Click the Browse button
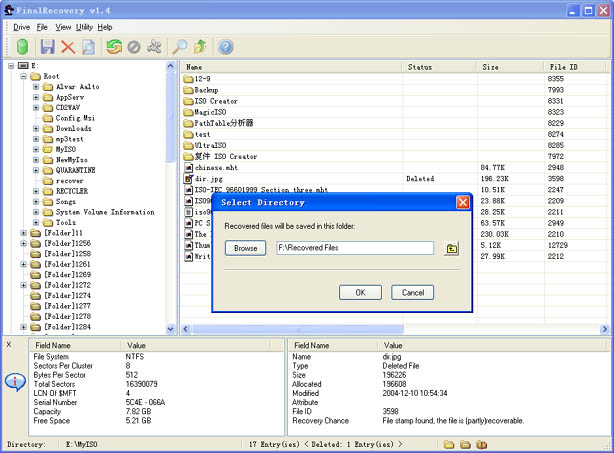The image size is (614, 453). pos(246,248)
